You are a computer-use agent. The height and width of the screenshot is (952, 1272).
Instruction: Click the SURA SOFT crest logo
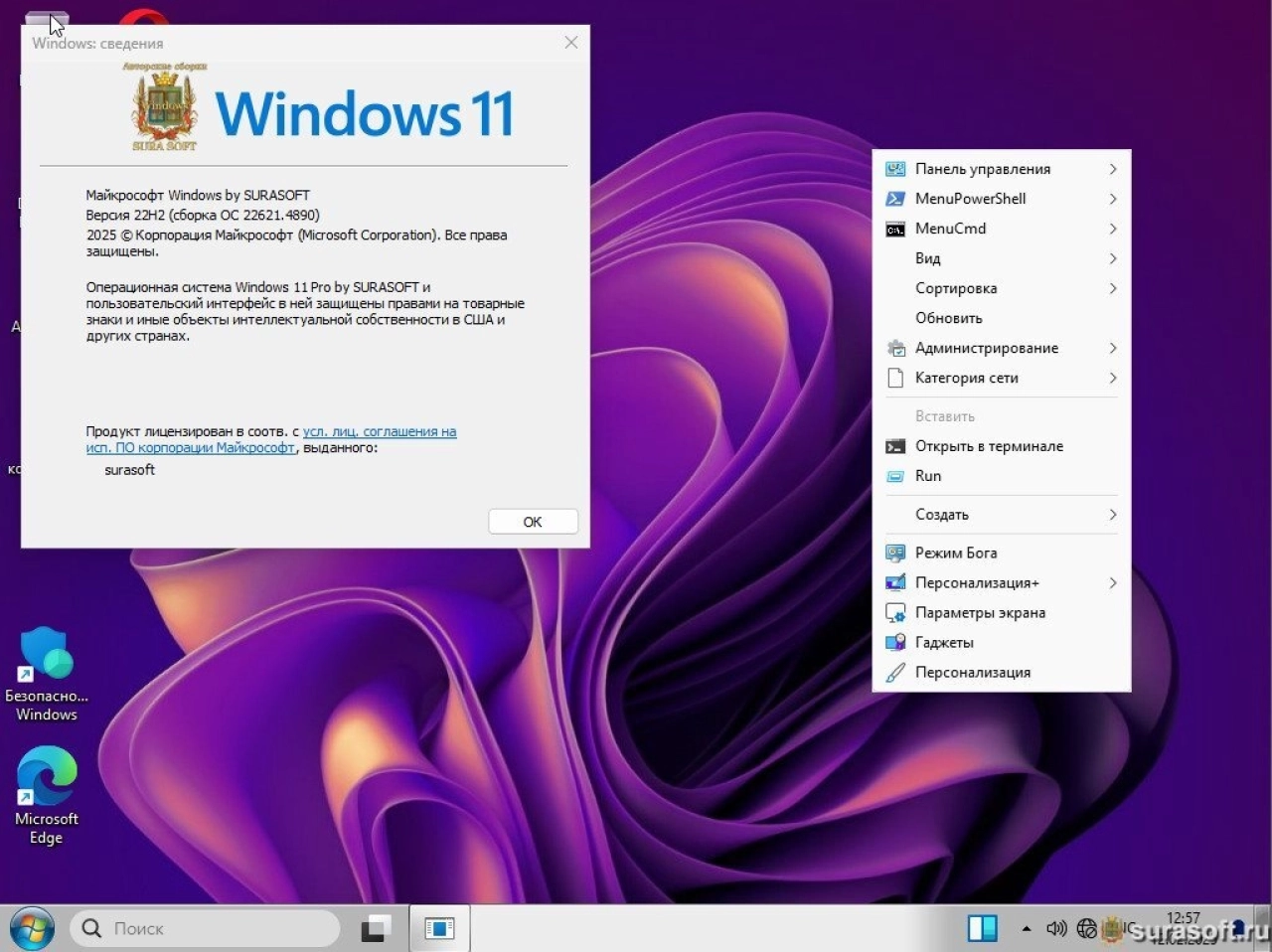coord(165,107)
